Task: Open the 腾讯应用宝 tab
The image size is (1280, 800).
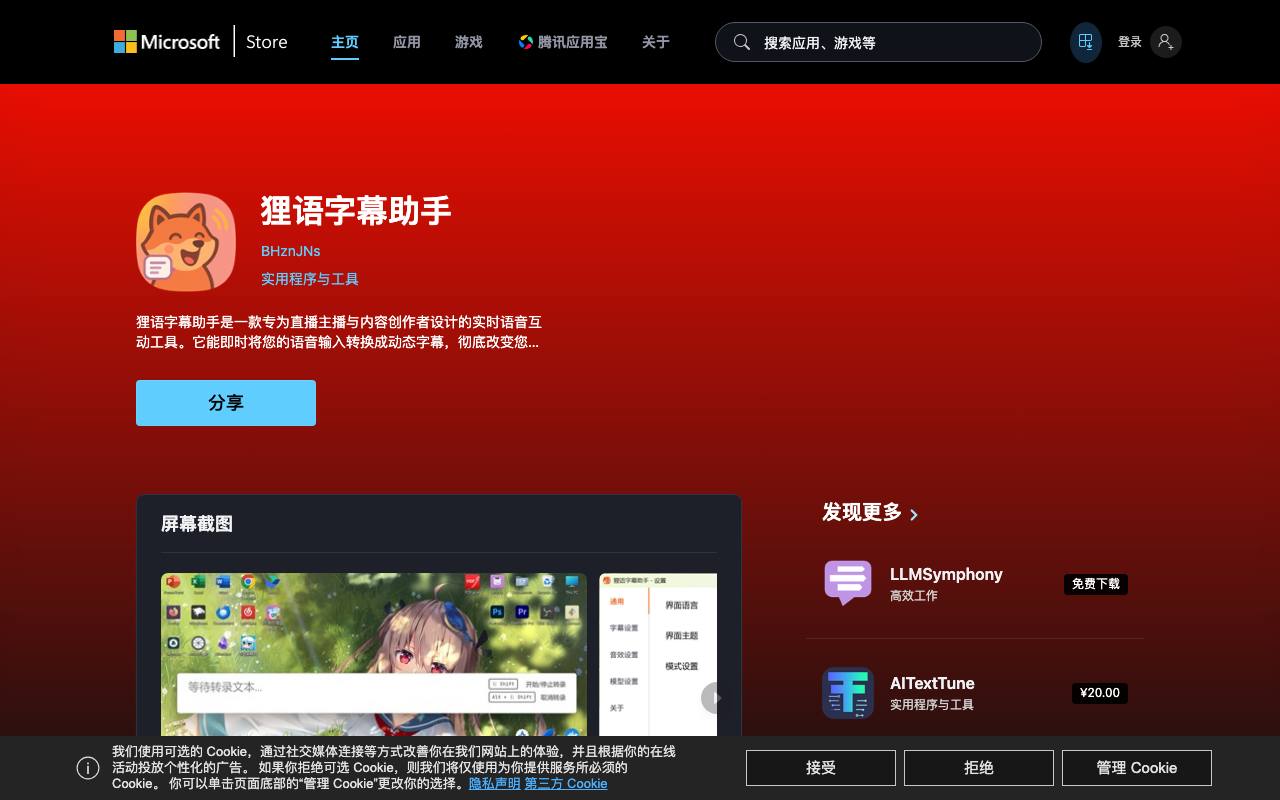Action: coord(563,42)
